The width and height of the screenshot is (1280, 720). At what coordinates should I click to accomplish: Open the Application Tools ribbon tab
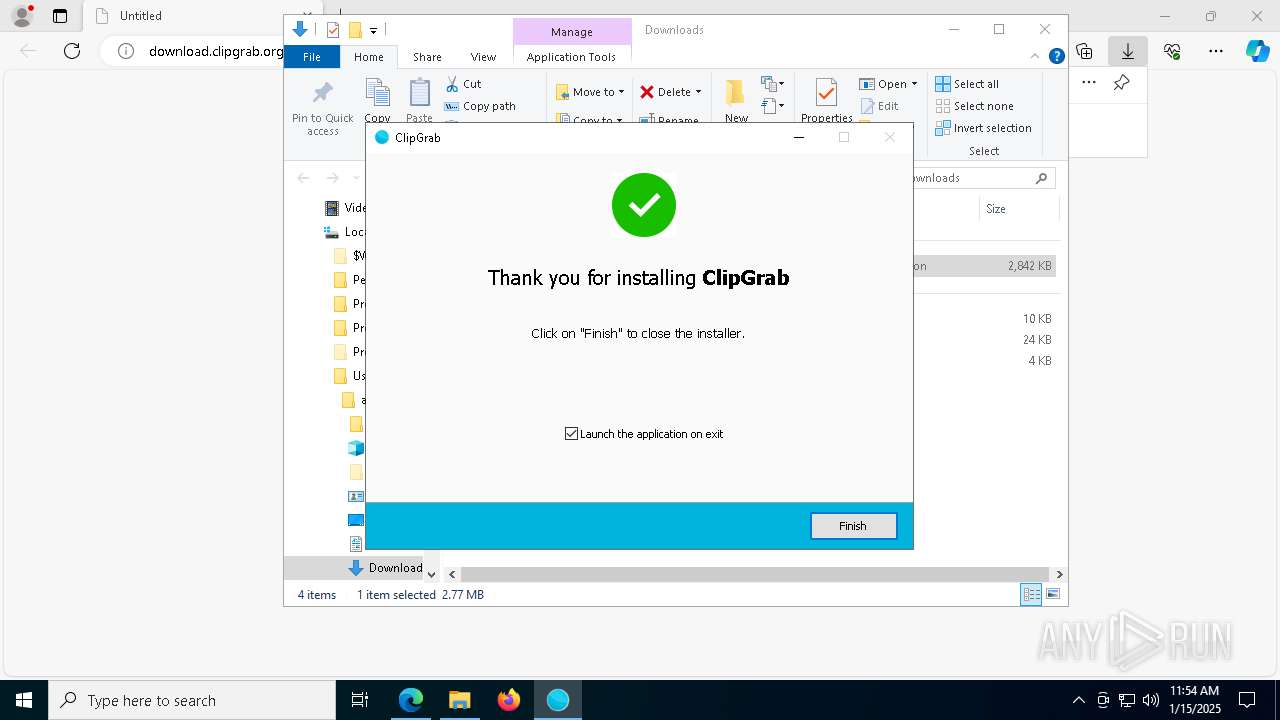coord(571,57)
